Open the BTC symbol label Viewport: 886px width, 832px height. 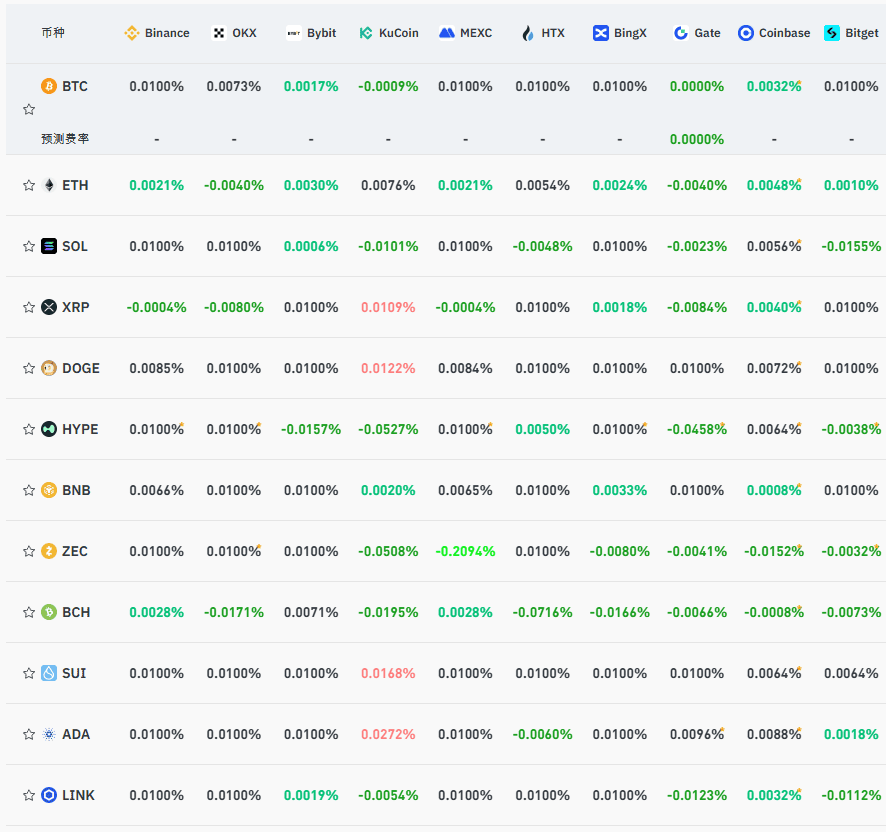(75, 86)
